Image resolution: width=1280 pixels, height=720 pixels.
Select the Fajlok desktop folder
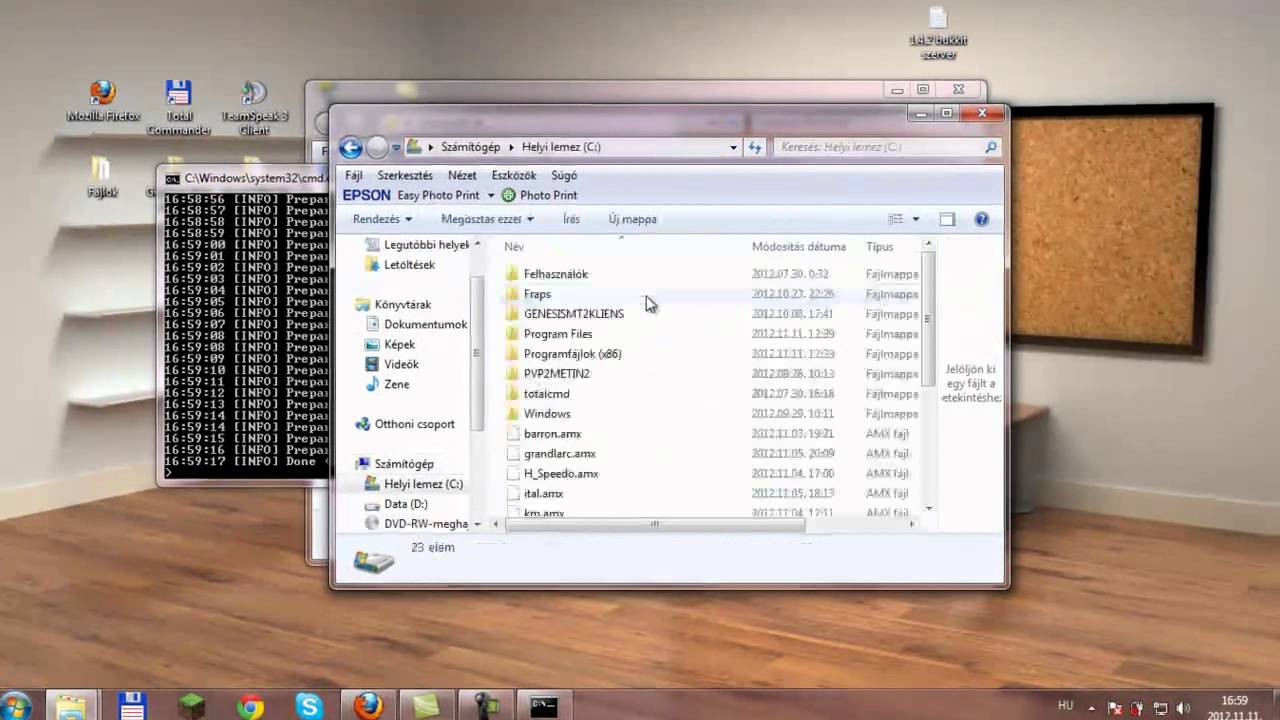pos(102,177)
